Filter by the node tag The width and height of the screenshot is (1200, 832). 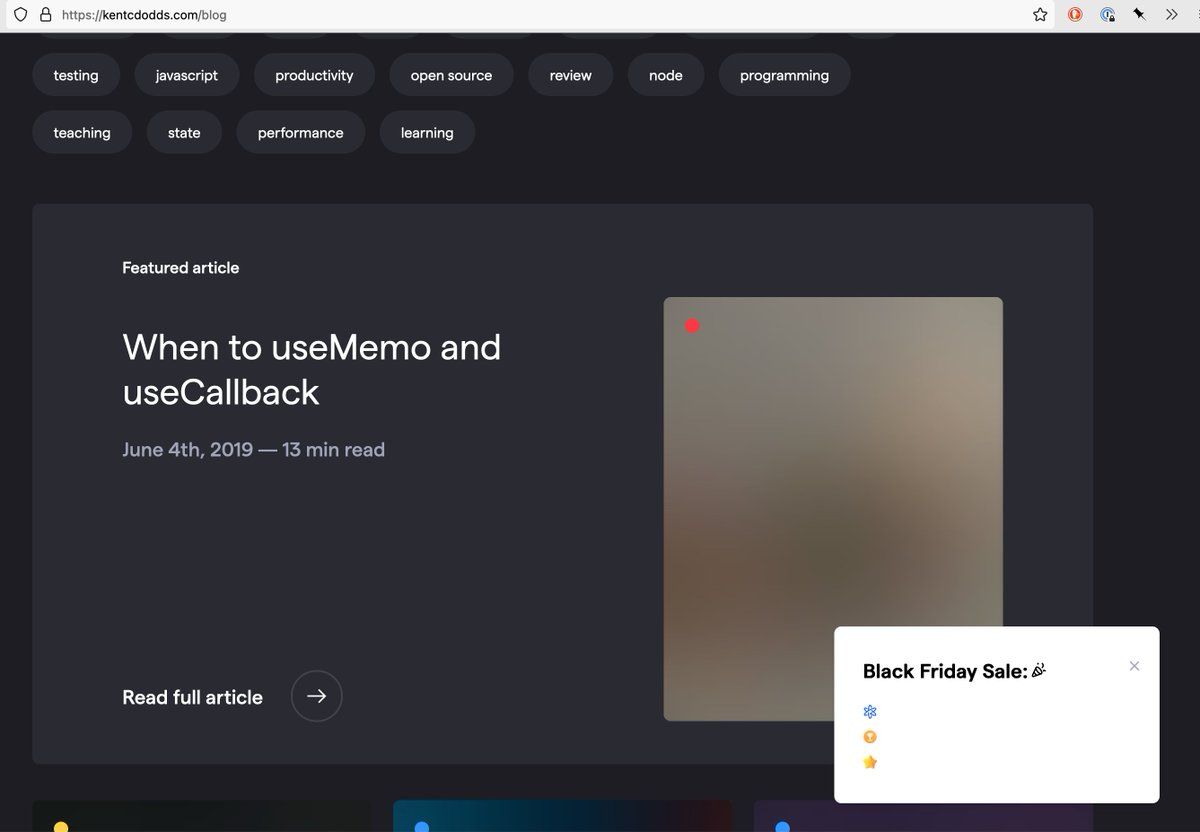pos(666,75)
